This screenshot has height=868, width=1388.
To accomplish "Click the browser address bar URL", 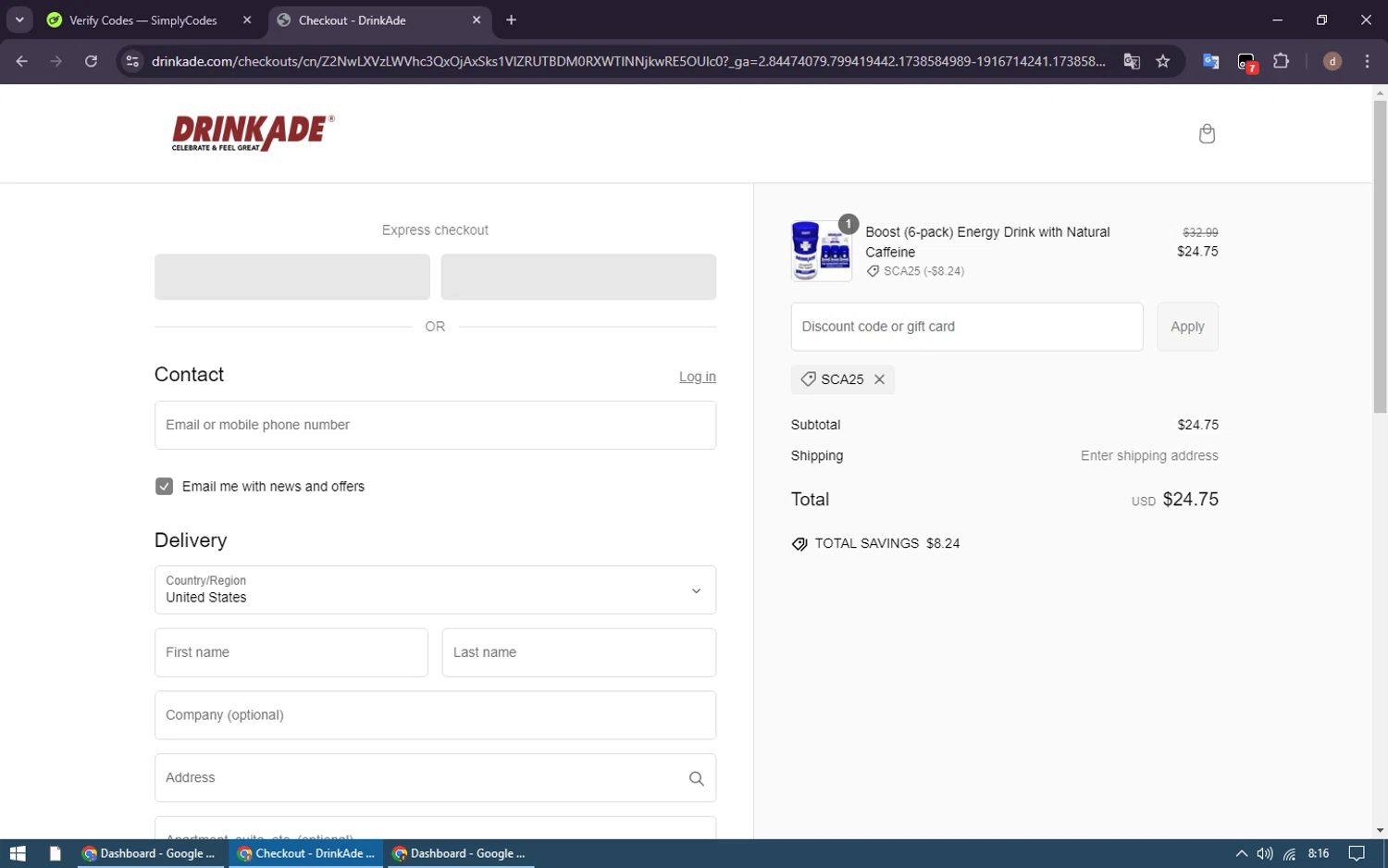I will 627,61.
